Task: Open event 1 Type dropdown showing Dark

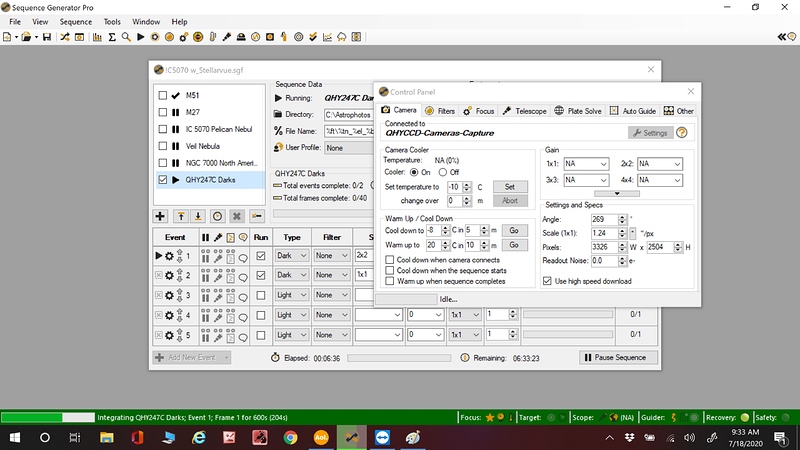Action: pyautogui.click(x=292, y=256)
